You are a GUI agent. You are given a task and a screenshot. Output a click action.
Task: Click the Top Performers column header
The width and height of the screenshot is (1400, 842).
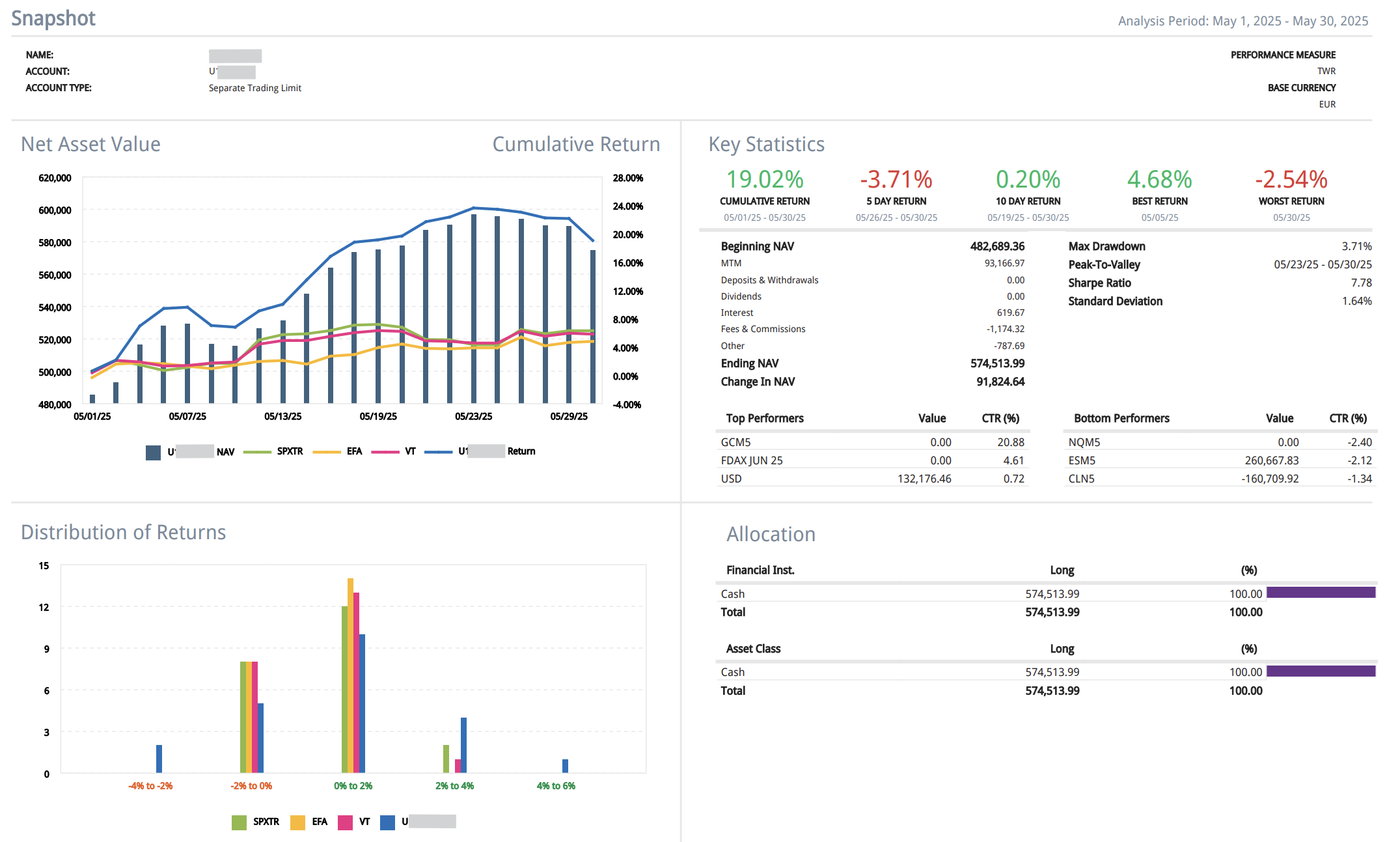764,418
